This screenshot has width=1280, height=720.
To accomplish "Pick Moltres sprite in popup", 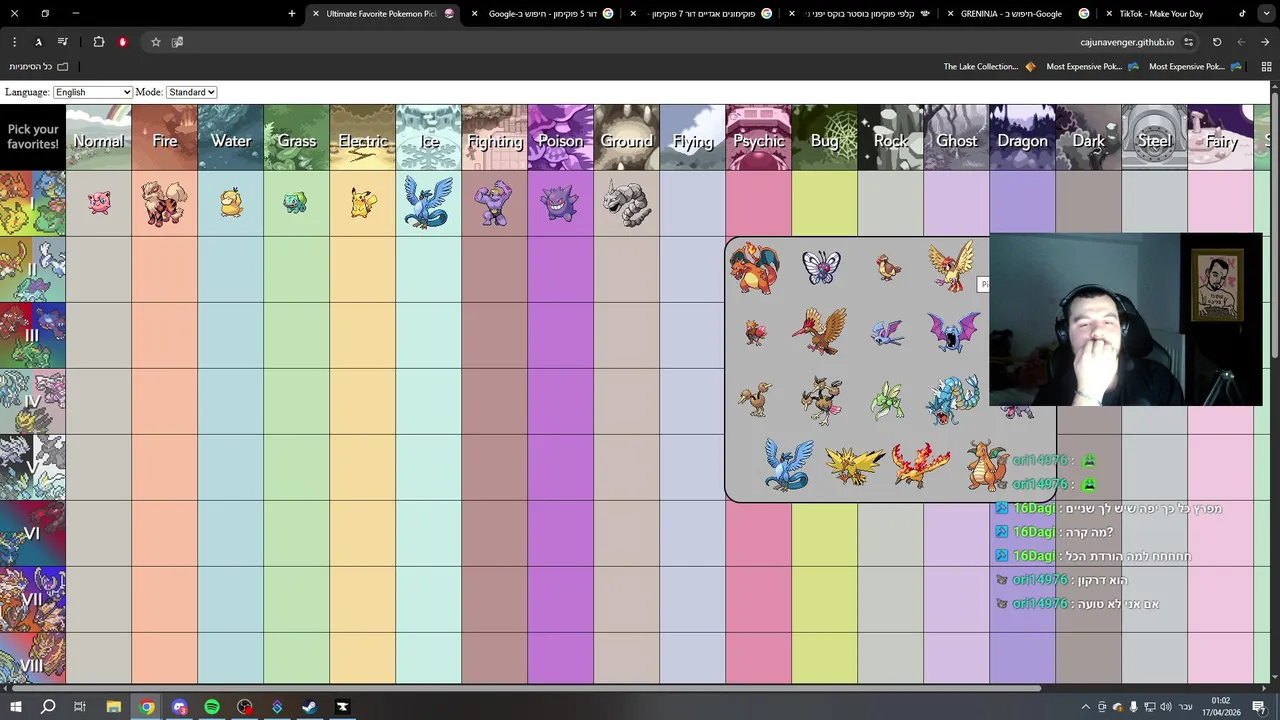I will [921, 465].
